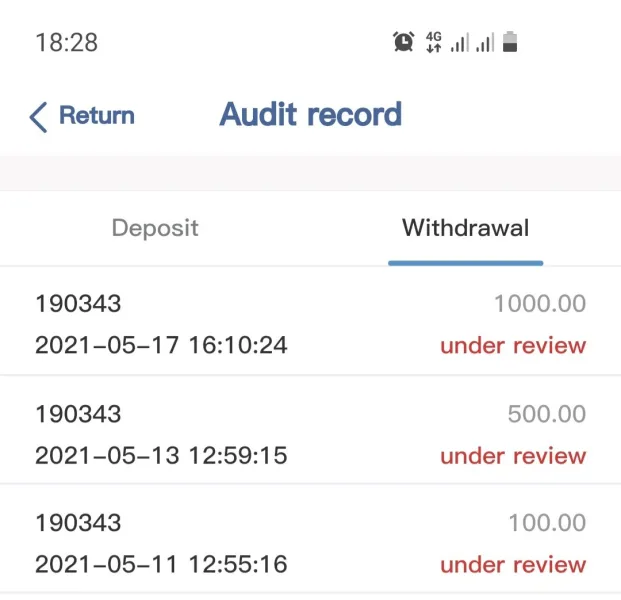Tap the second signal strength bars icon
The image size is (621, 600).
click(485, 42)
